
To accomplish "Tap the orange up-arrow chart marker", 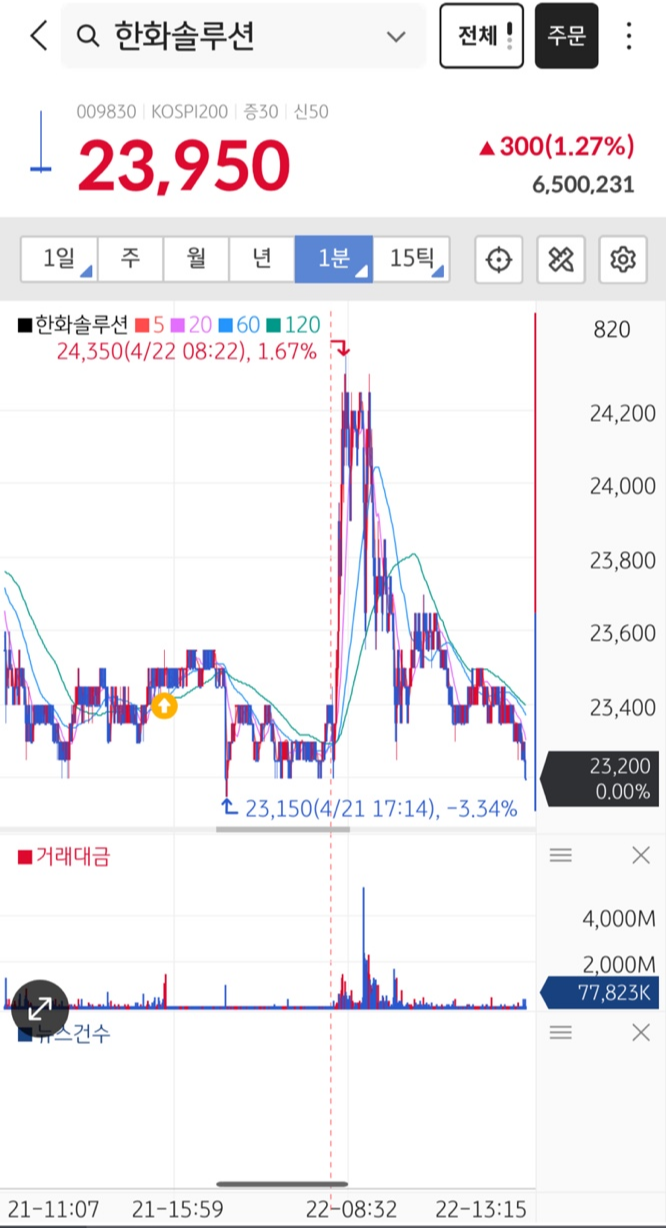I will [x=164, y=707].
